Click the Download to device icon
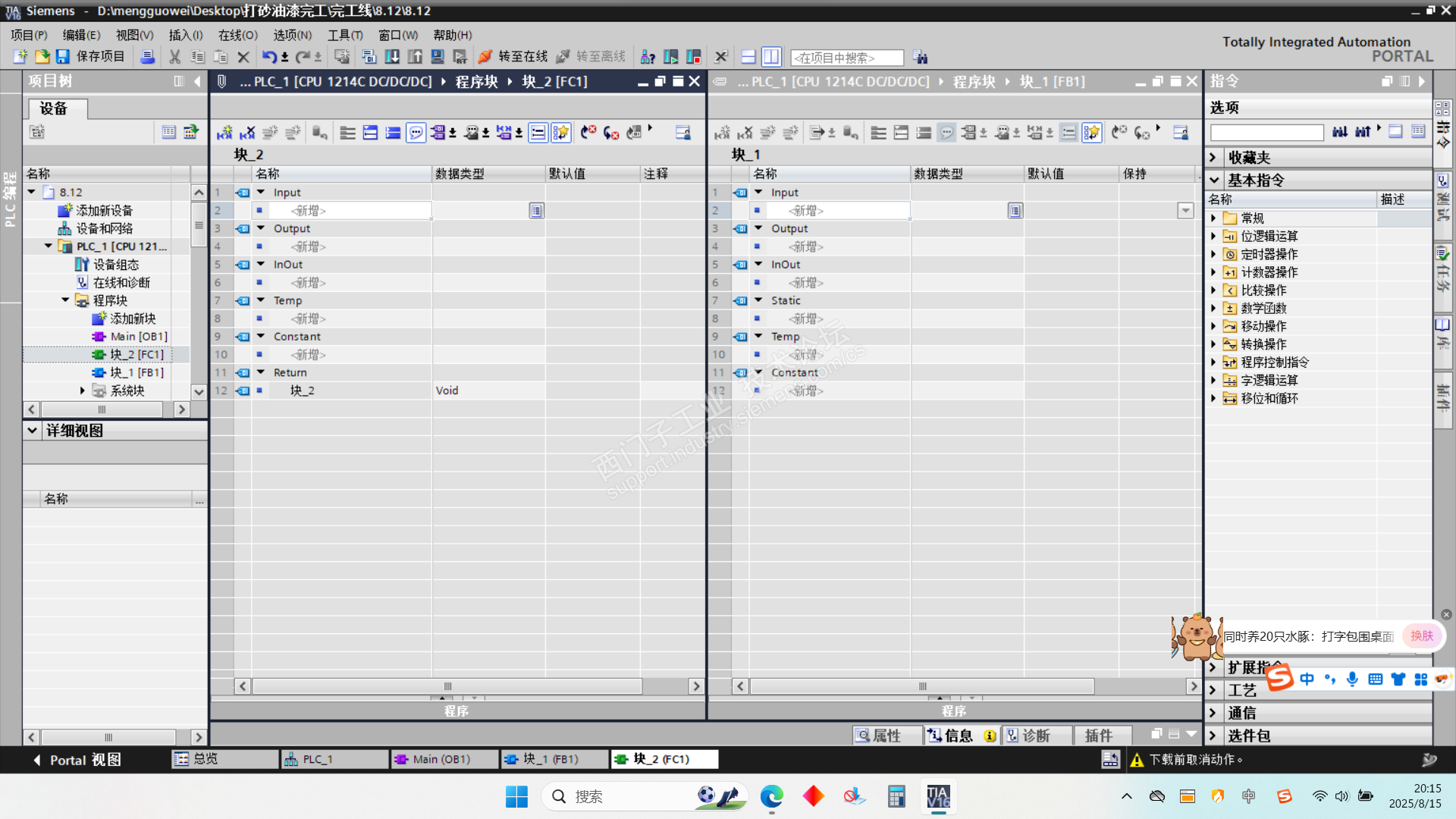This screenshot has width=1456, height=819. [x=392, y=57]
